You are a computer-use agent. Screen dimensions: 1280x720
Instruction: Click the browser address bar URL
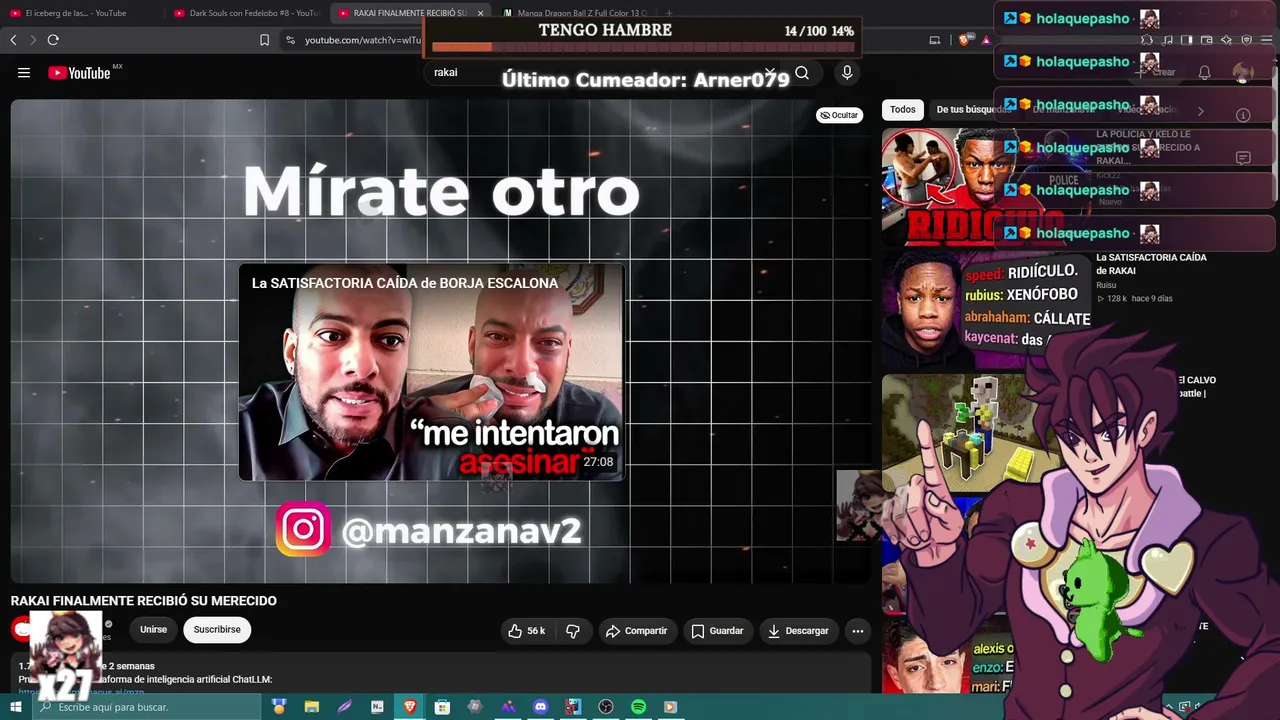363,40
